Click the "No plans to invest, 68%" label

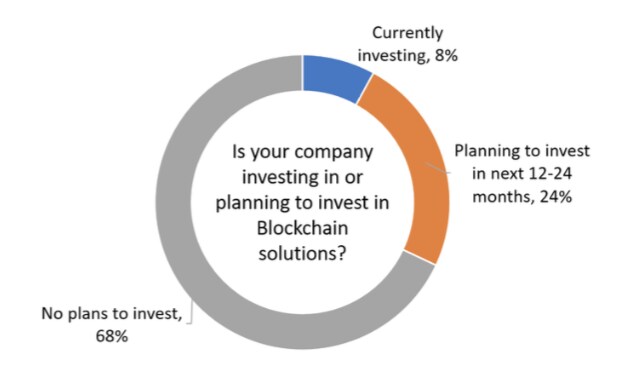point(112,324)
